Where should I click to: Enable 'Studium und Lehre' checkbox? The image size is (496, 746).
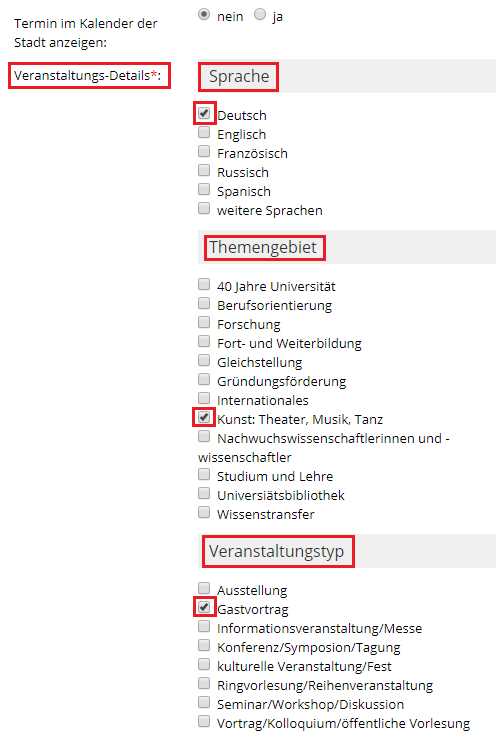click(204, 474)
